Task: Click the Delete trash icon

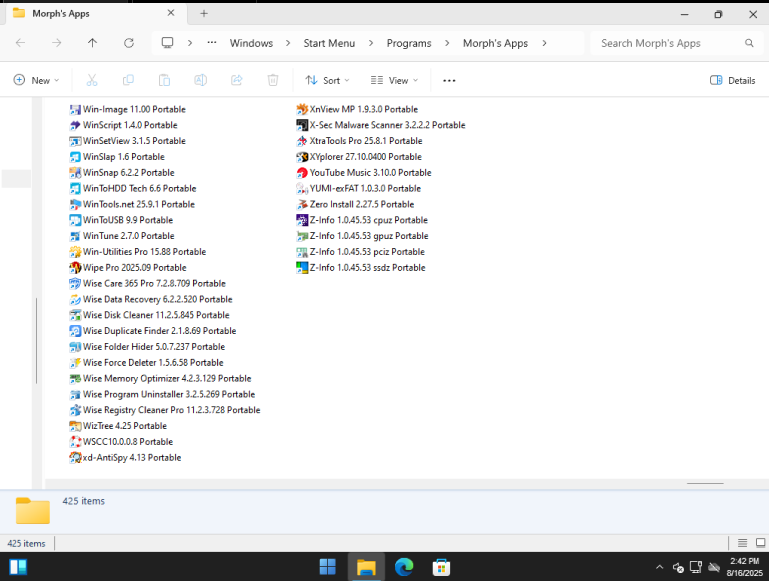Action: click(x=273, y=80)
